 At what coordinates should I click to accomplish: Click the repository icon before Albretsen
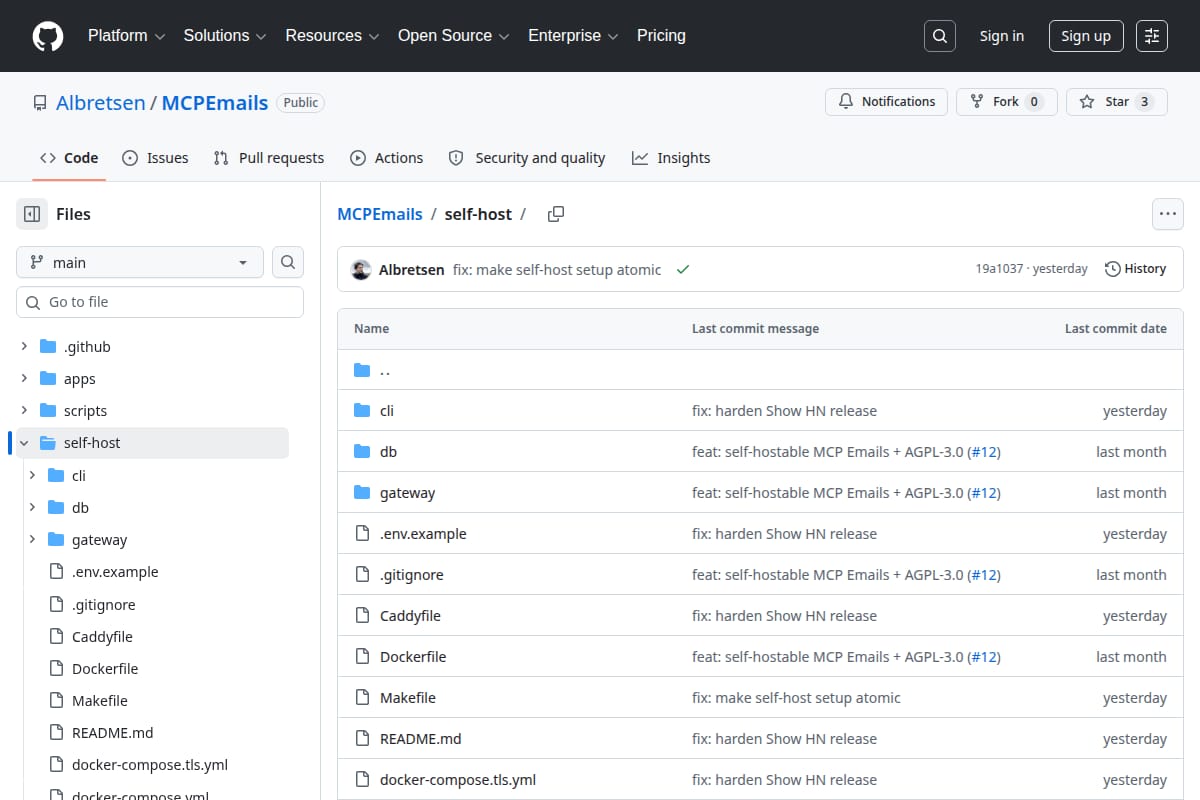point(40,103)
